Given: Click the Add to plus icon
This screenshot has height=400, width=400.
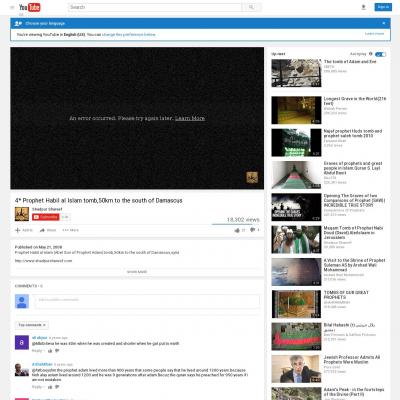Looking at the screenshot, I should [18, 230].
